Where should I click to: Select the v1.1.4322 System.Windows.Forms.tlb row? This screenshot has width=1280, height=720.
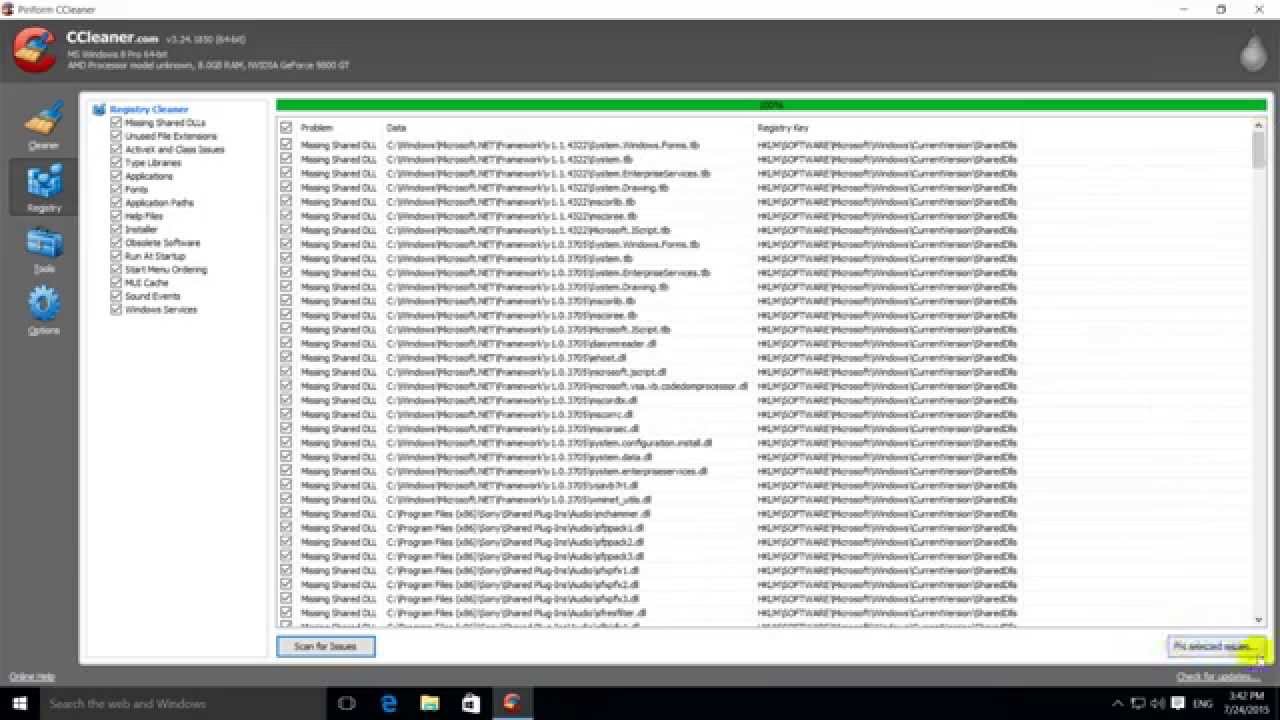pos(765,145)
